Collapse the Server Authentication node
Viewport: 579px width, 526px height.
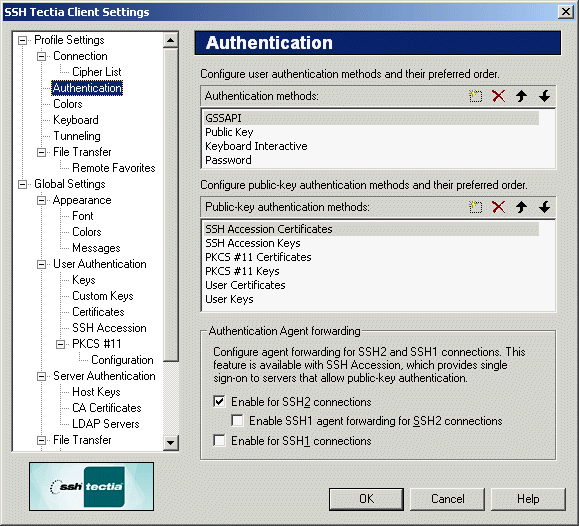(x=41, y=376)
